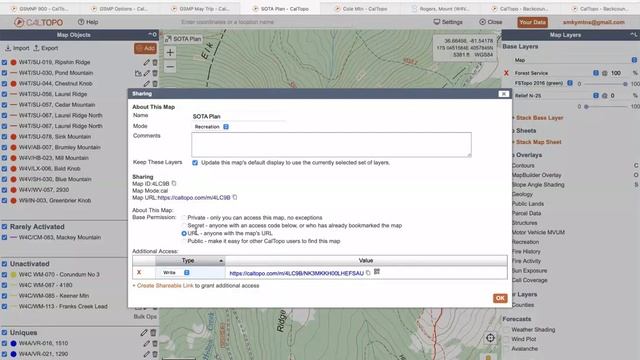Screen dimensions: 640x360
Task: Edit W4T/SU-044 Chestnut Knob with pencil icon
Action: (146, 84)
